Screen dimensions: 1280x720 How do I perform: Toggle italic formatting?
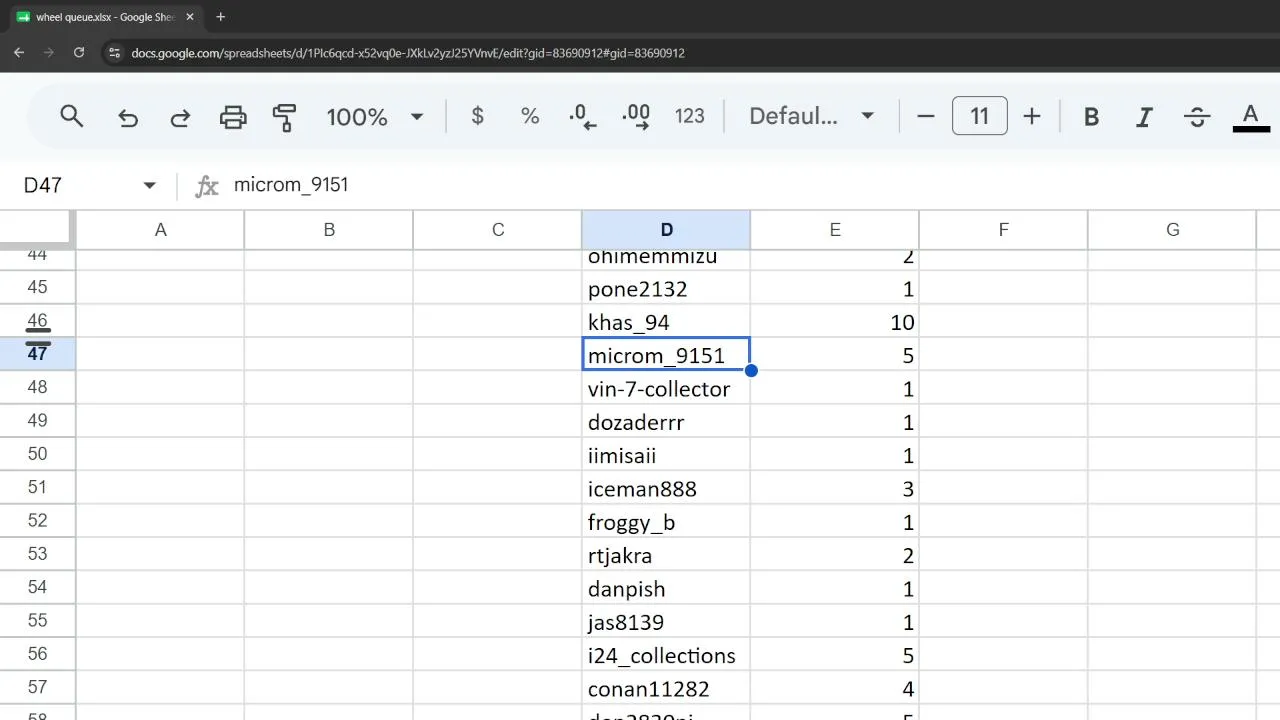click(1144, 117)
